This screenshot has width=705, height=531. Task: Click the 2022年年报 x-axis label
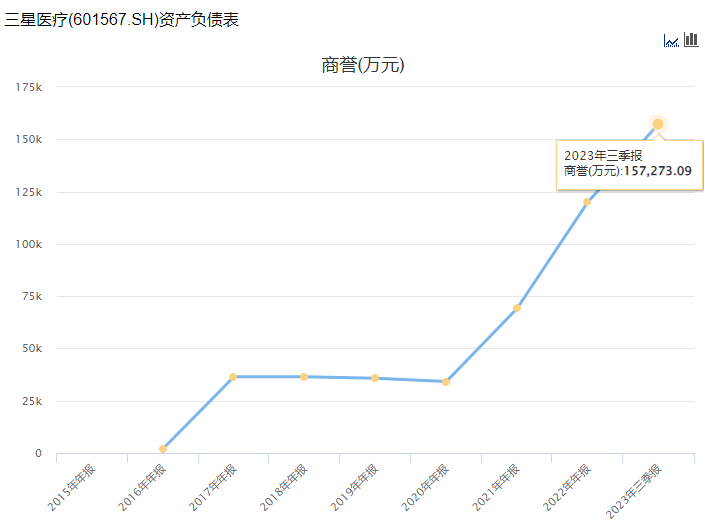(567, 487)
